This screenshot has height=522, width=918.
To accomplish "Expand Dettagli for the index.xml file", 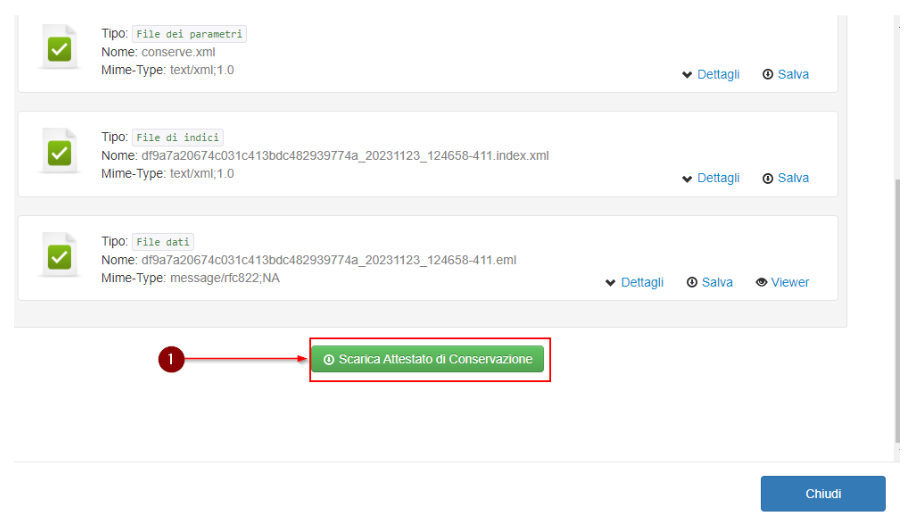I will (710, 178).
